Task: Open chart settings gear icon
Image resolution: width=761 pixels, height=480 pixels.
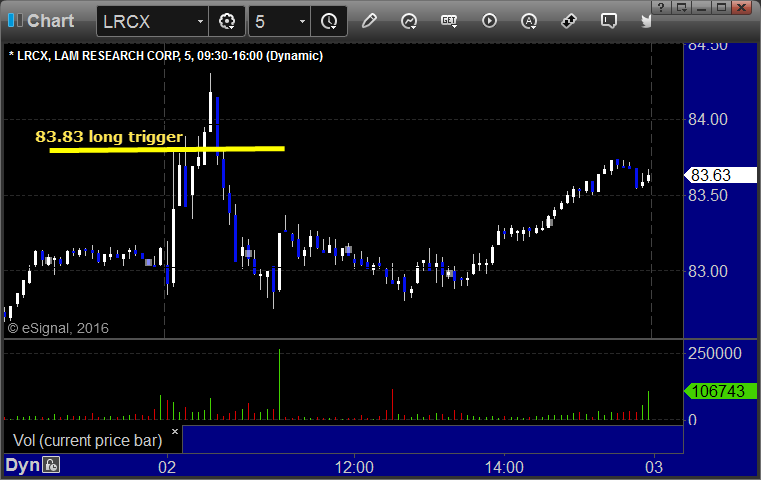Action: [227, 21]
